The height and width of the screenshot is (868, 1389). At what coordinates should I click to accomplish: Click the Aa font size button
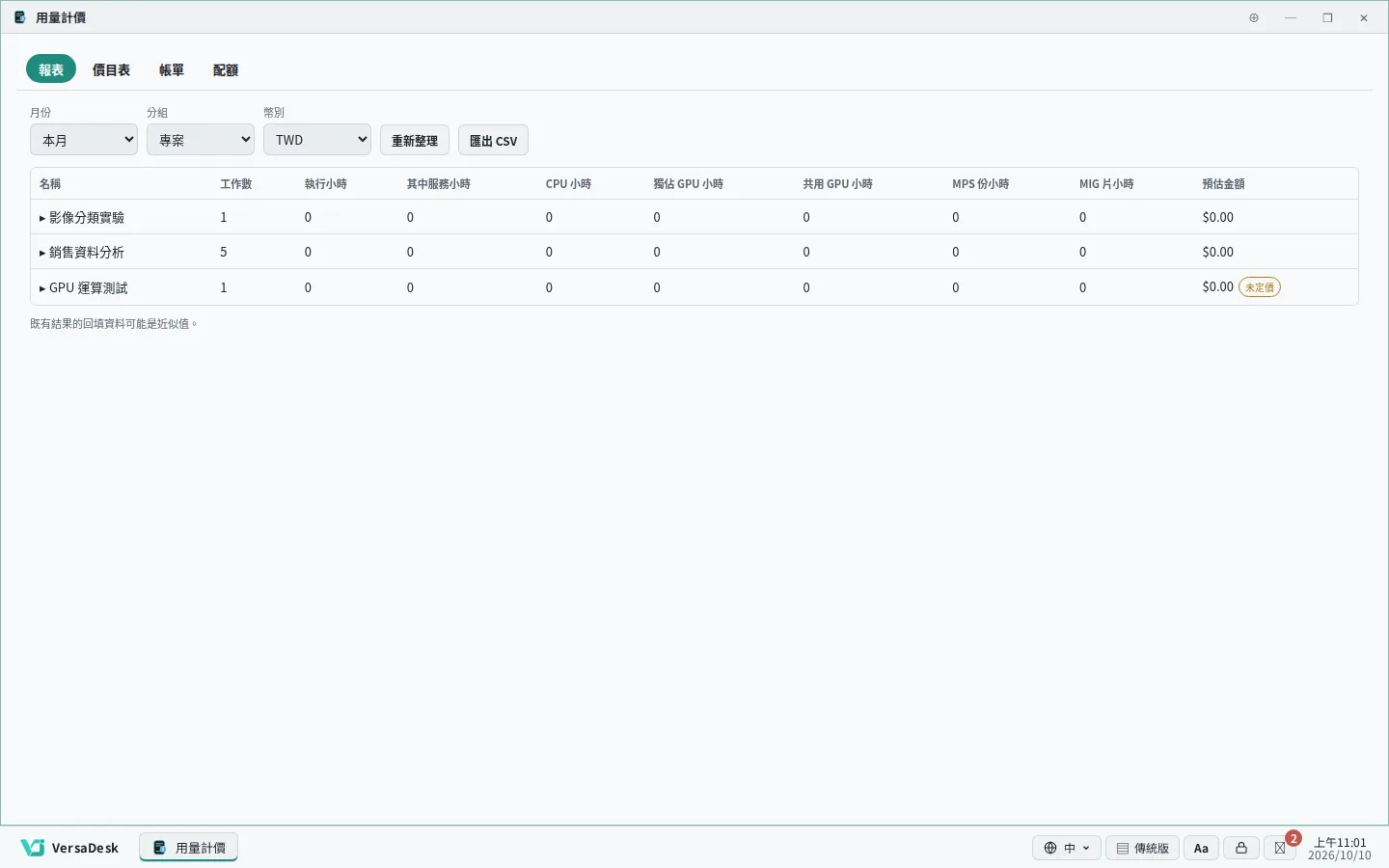(1201, 848)
